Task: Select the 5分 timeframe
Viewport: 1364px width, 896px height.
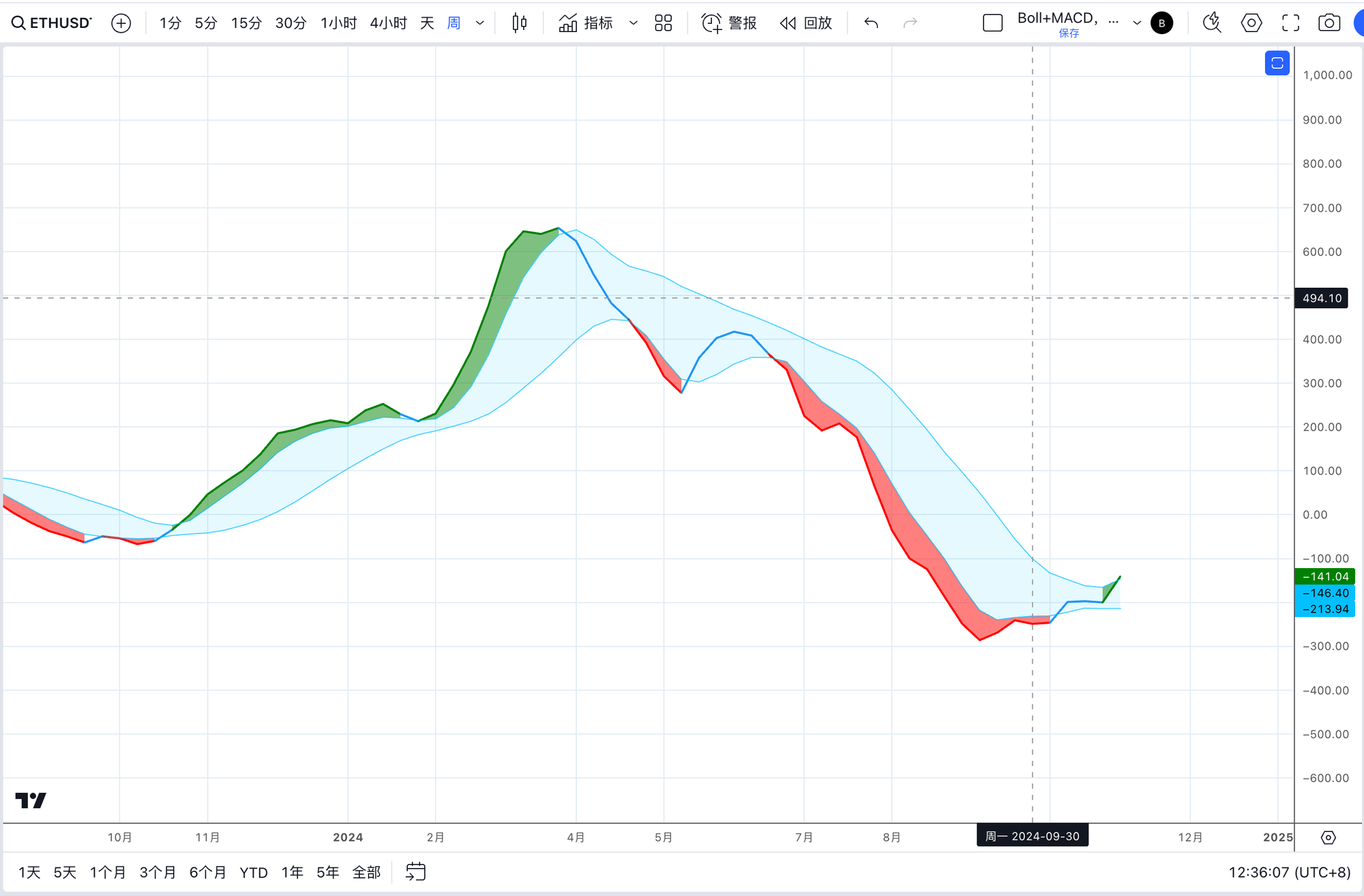Action: [205, 23]
